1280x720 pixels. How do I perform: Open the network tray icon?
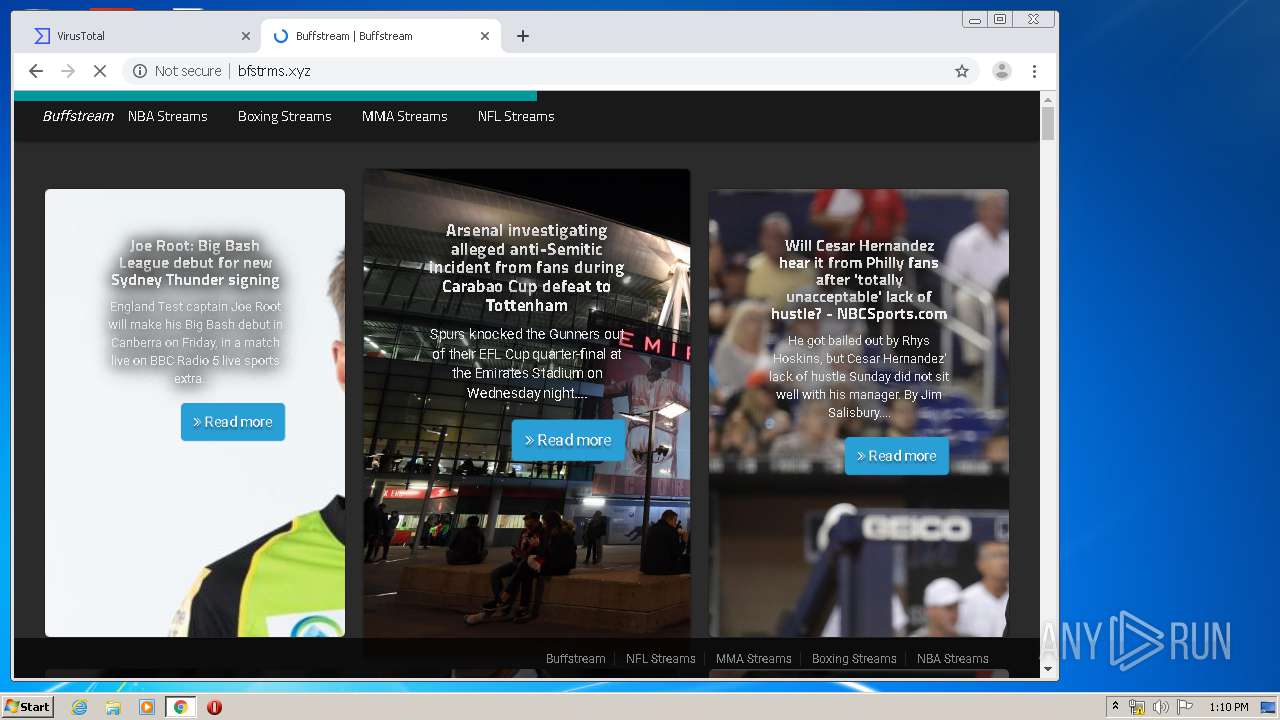(x=1138, y=707)
